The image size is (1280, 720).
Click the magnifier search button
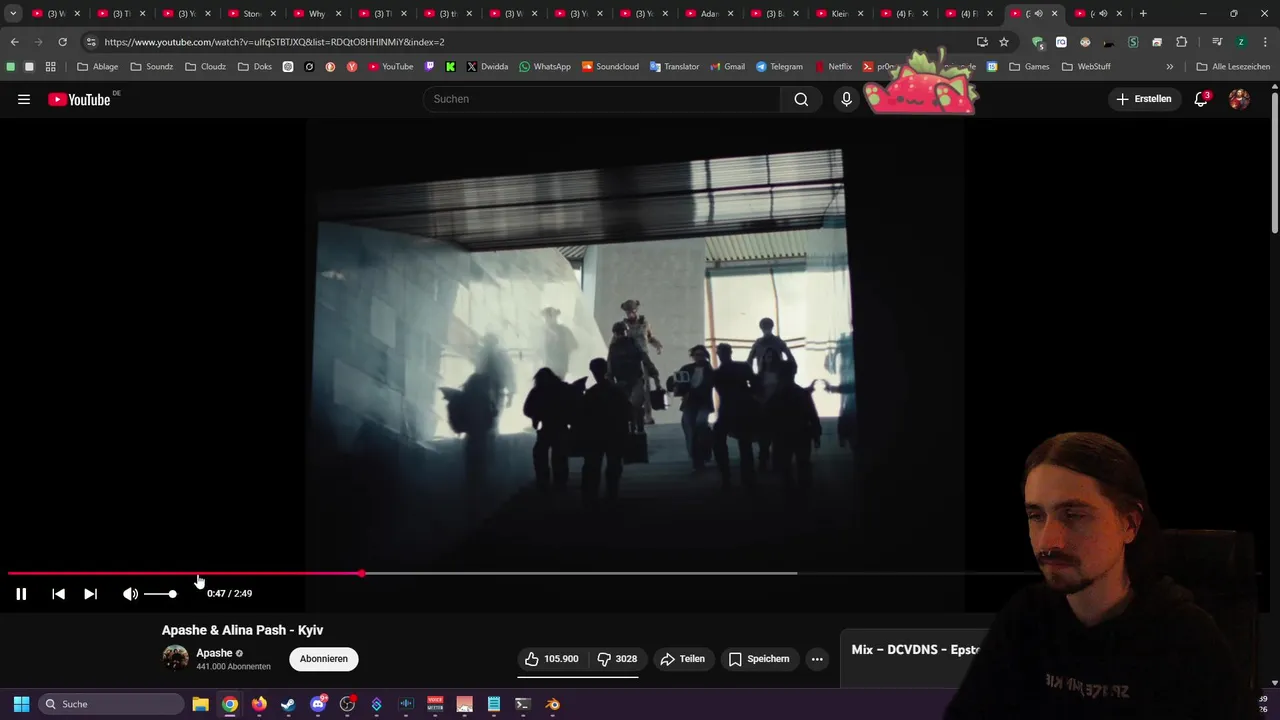(x=801, y=99)
